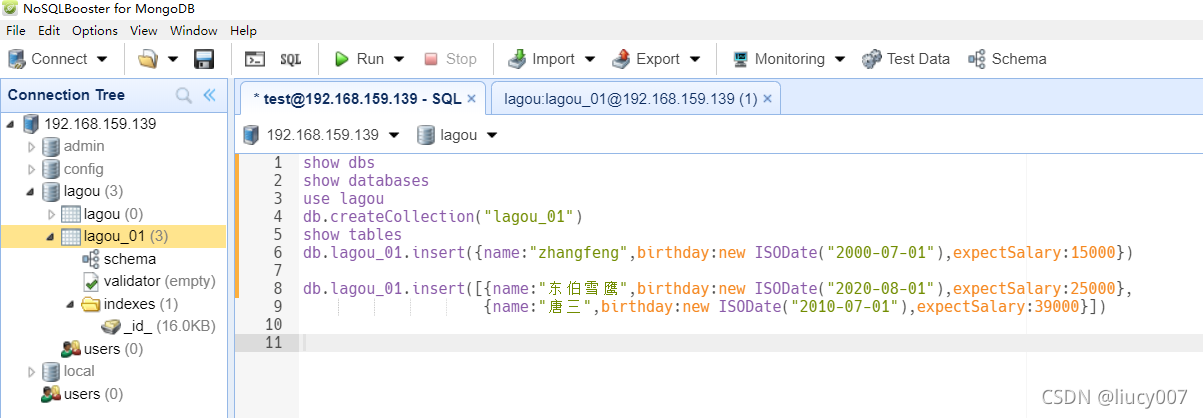Expand the lagou (0) collection node

(x=51, y=214)
